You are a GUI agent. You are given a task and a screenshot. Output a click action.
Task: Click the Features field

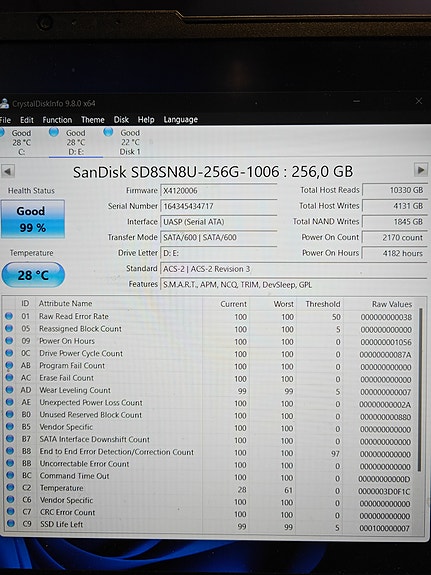293,285
